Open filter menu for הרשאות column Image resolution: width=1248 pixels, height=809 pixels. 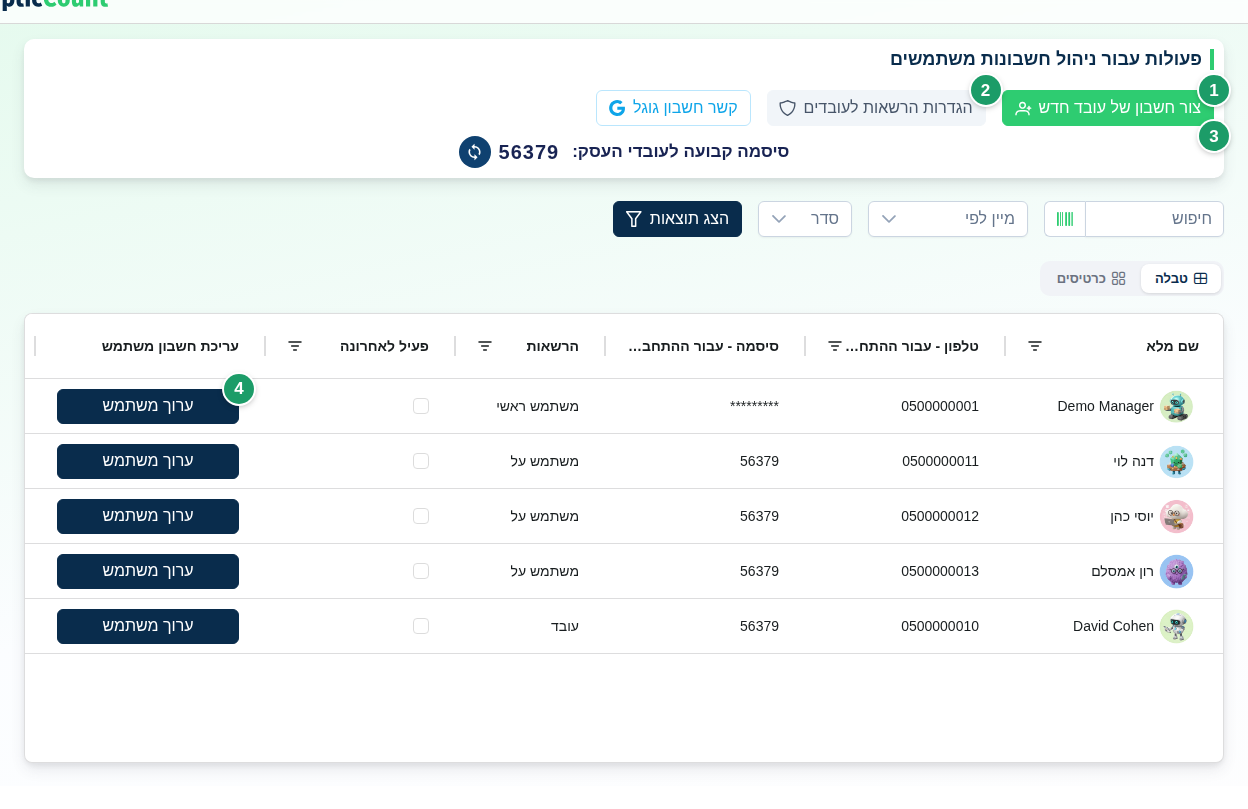(485, 346)
